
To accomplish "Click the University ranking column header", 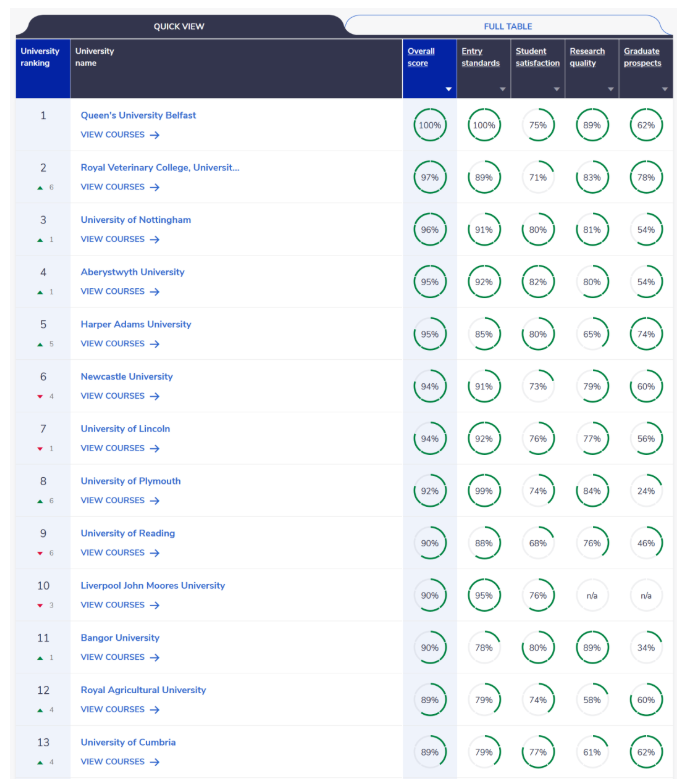I will 41,57.
